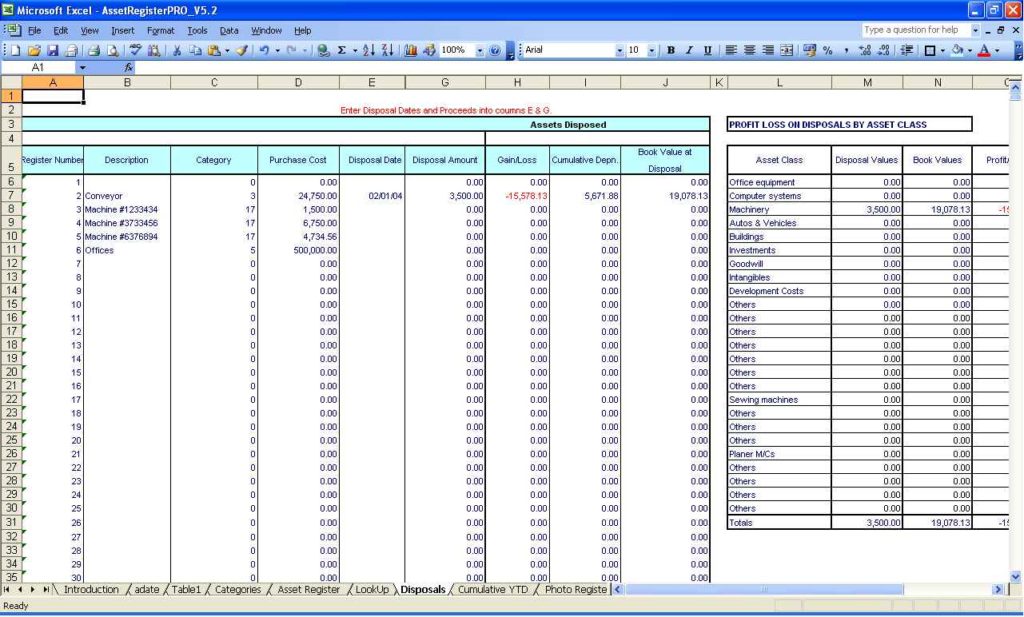This screenshot has height=617, width=1024.
Task: Toggle Italic formatting
Action: point(689,50)
